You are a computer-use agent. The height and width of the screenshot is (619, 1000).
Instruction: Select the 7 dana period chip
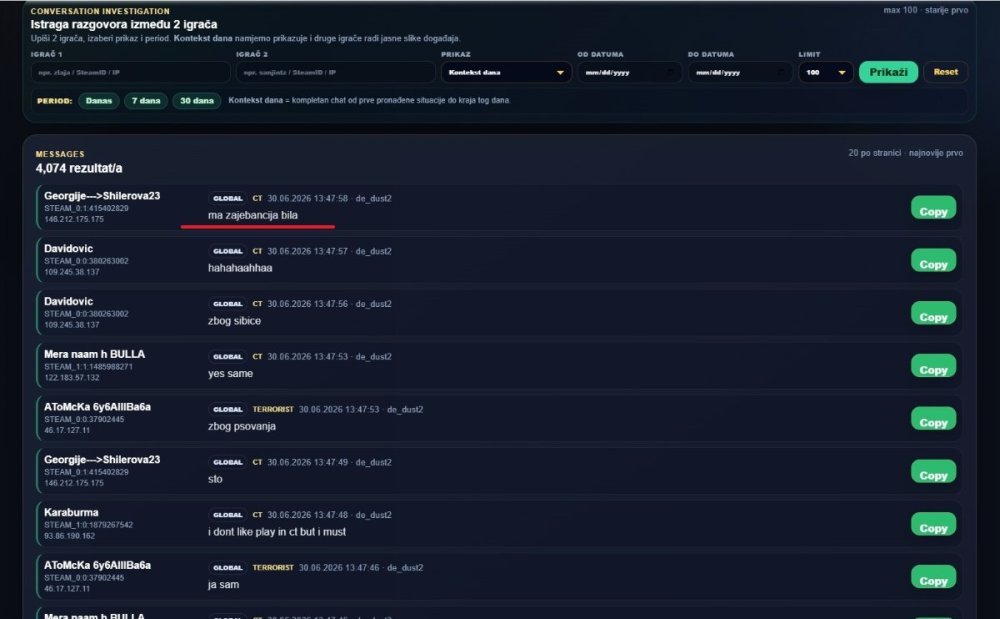point(146,101)
